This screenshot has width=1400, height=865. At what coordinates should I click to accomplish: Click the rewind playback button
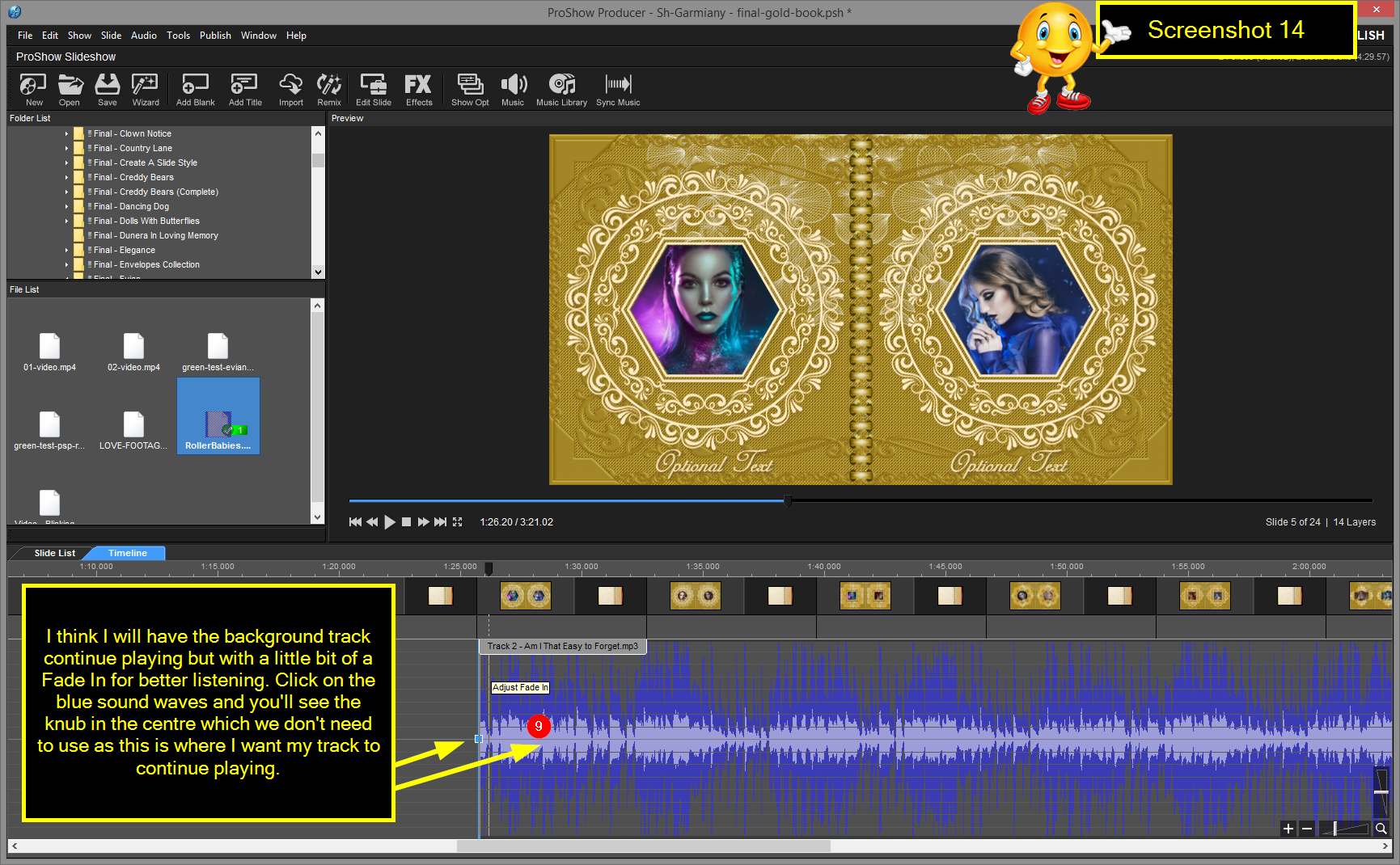coord(372,522)
